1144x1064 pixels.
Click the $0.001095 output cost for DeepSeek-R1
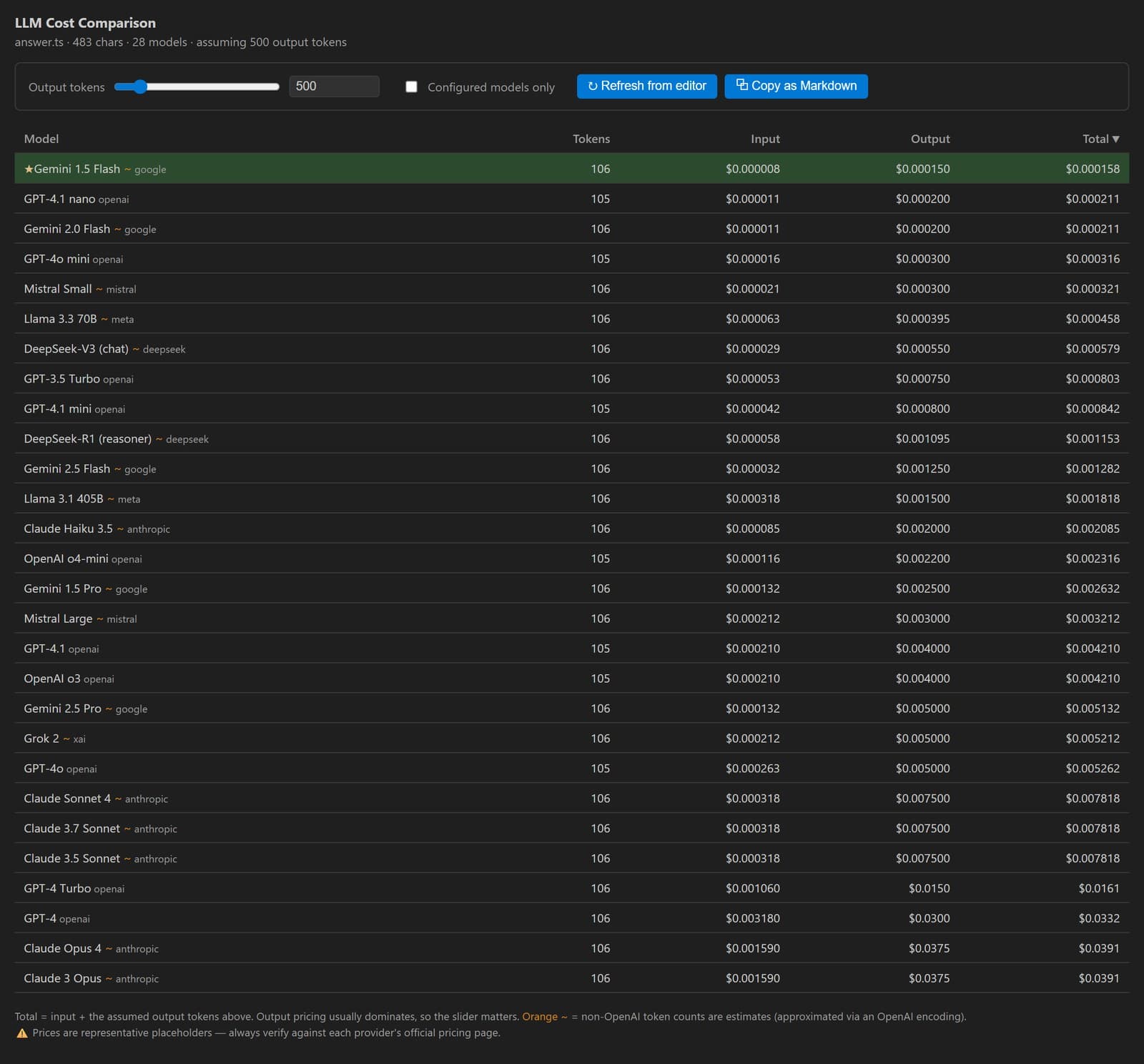(x=922, y=439)
